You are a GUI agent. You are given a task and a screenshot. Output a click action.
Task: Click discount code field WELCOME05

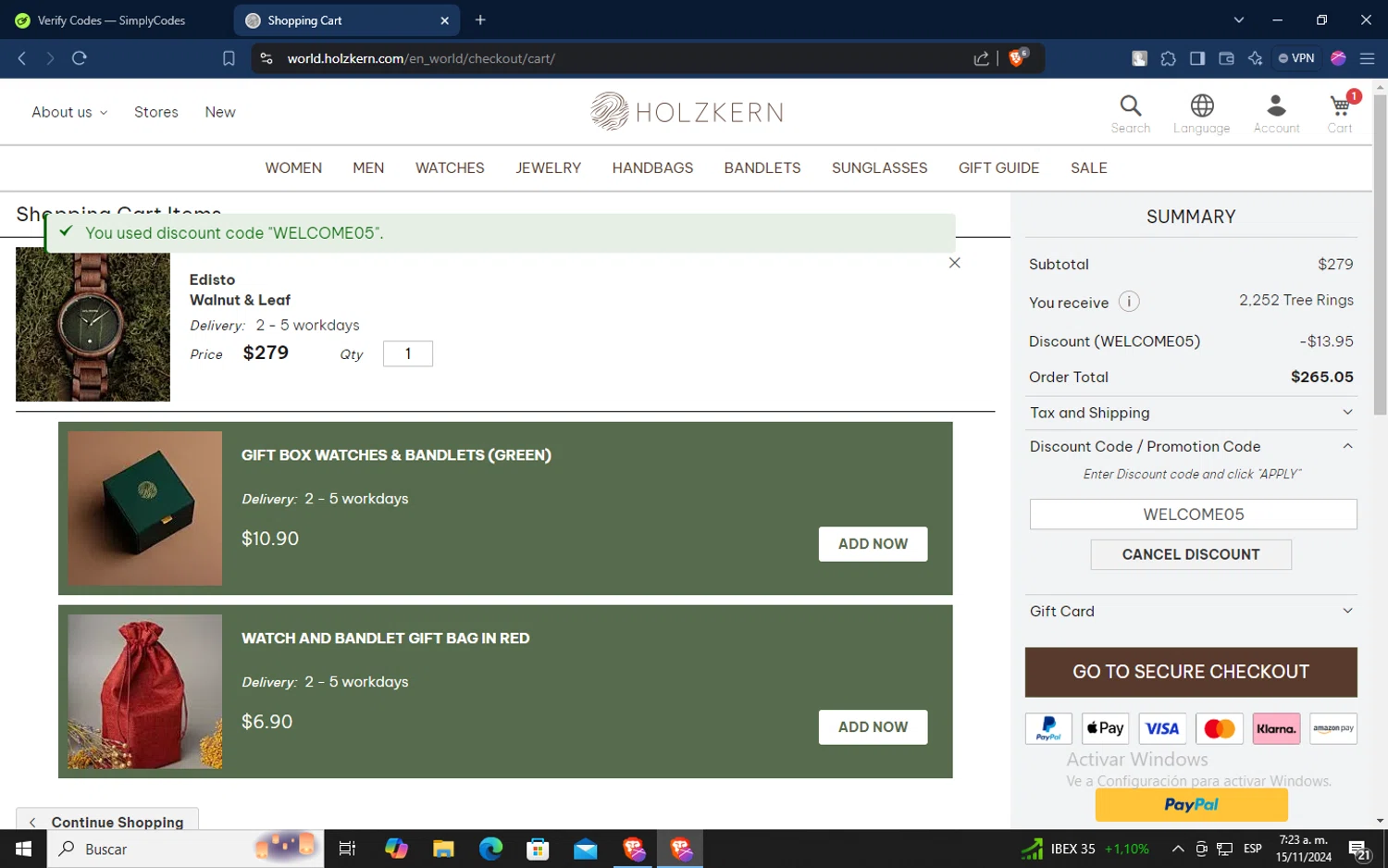(x=1193, y=514)
